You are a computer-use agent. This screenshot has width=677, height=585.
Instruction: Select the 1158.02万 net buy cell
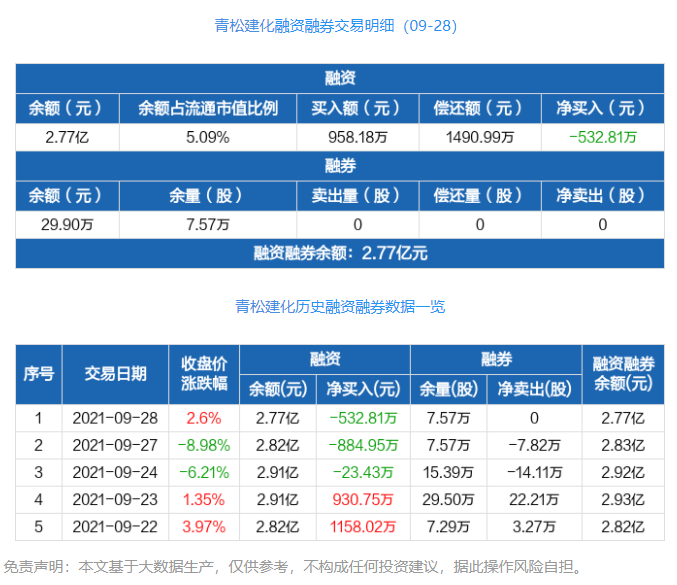tap(363, 527)
